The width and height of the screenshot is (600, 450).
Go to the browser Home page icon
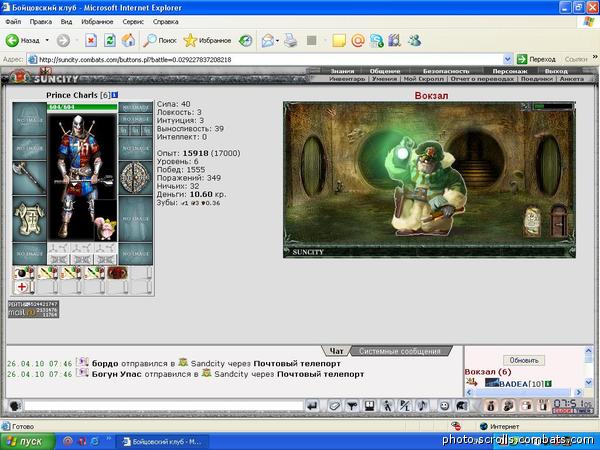pos(129,40)
